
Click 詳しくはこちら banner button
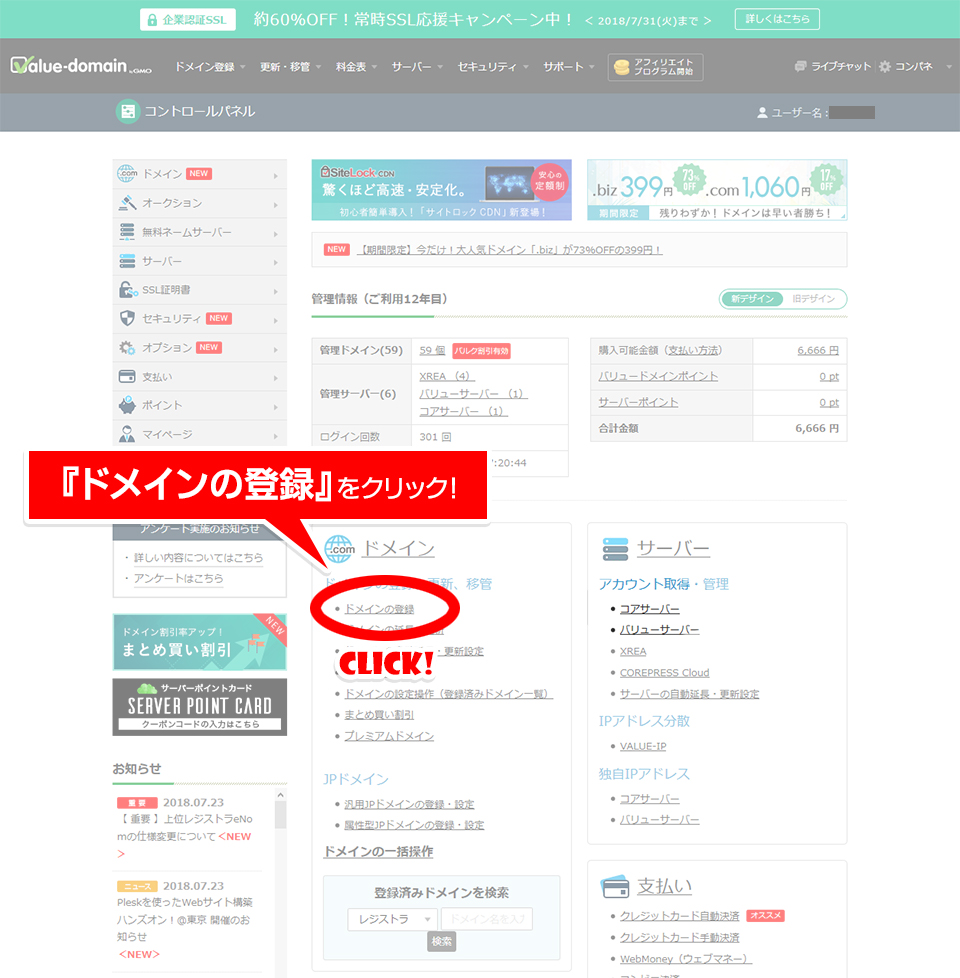tap(777, 19)
